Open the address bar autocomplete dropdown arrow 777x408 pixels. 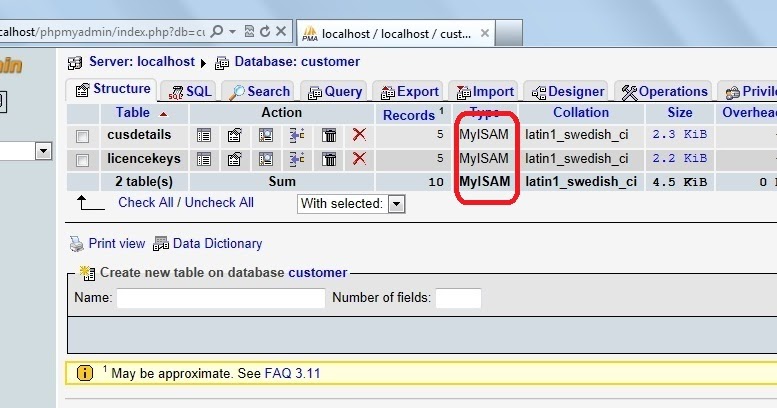232,32
